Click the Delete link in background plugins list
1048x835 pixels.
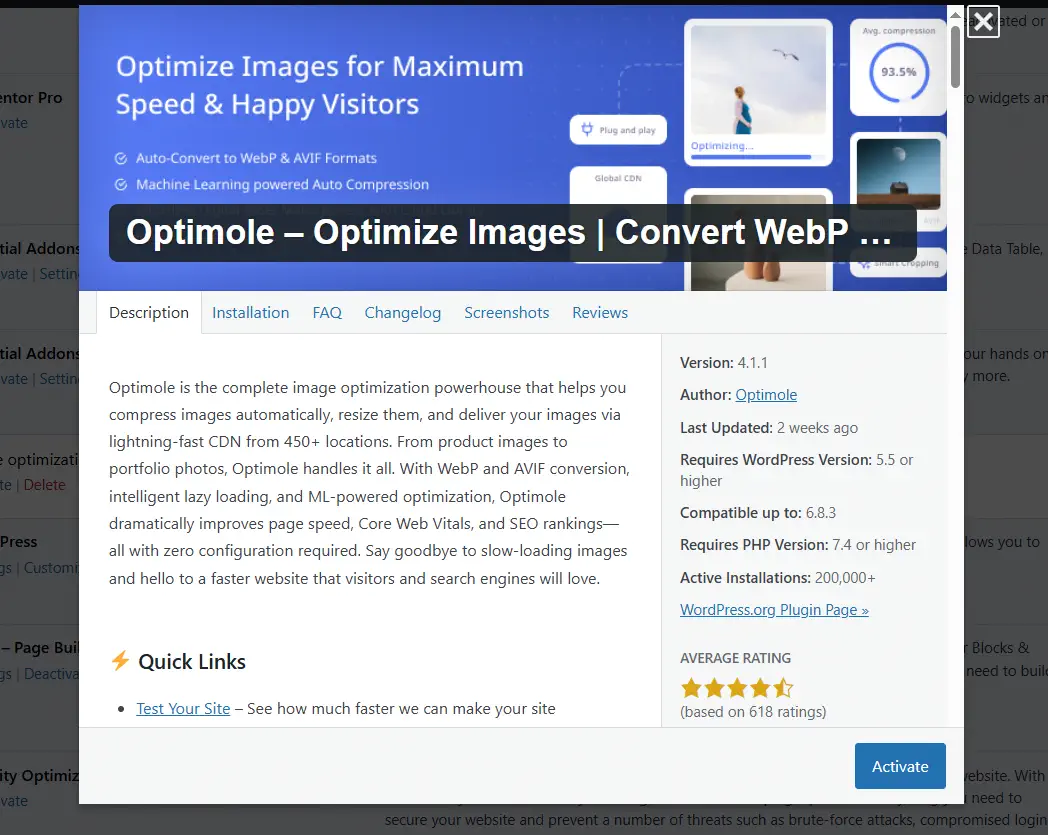(44, 485)
